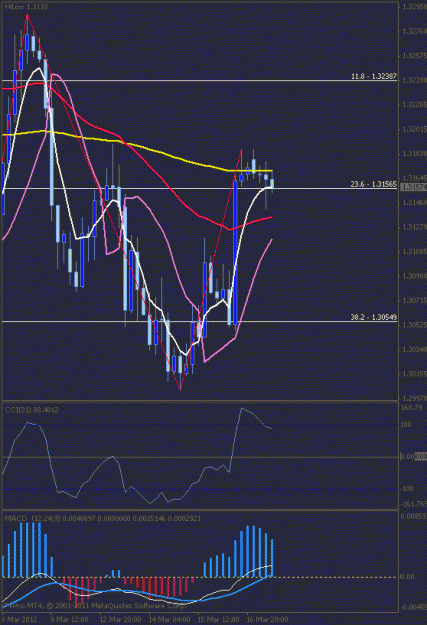The image size is (427, 625).
Task: Click the 16 Mar 20:00 time label
Action: coord(267,619)
